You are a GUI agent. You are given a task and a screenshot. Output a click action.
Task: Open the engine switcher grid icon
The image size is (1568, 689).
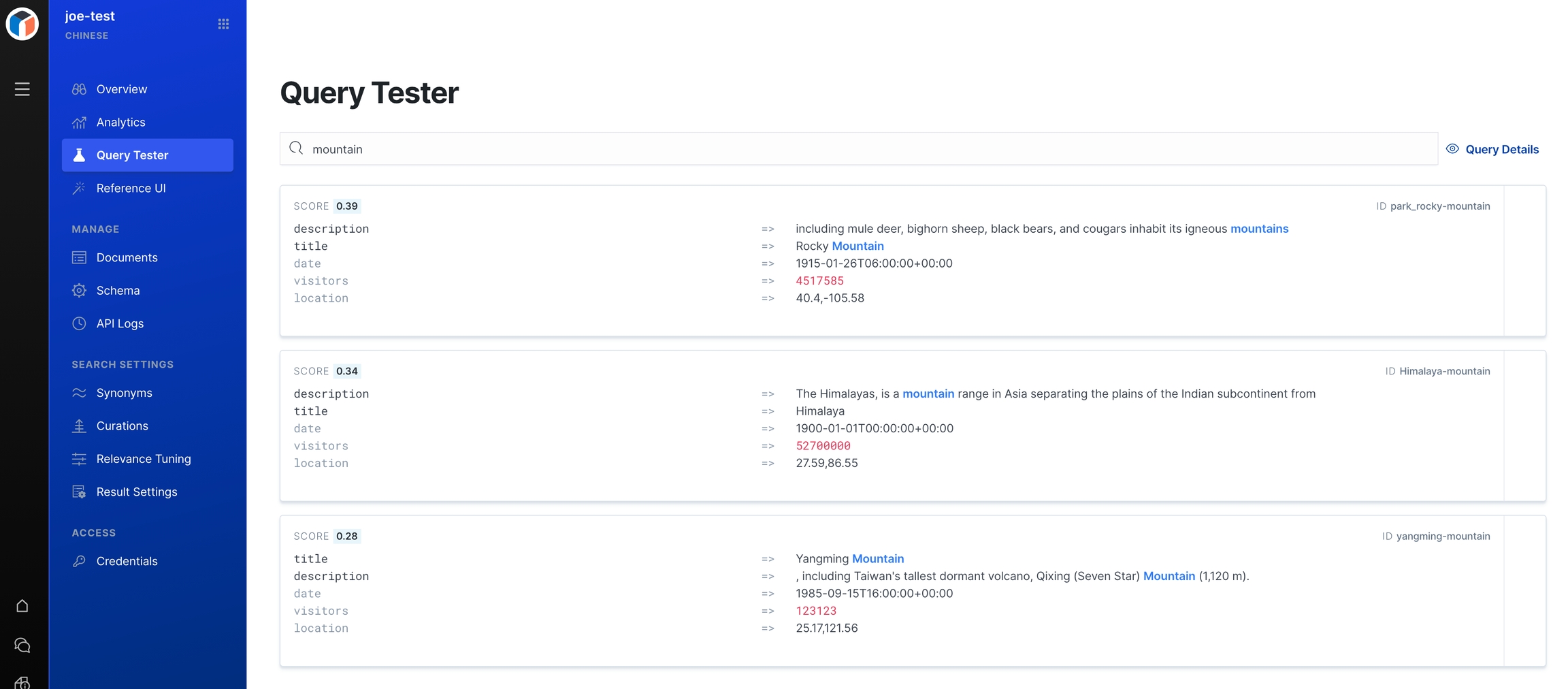pos(223,25)
